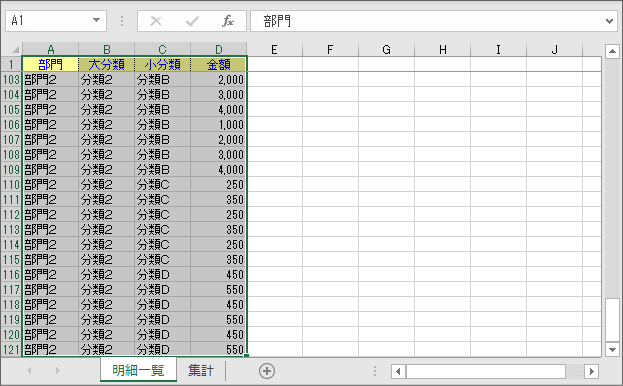This screenshot has width=623, height=386.
Task: Select column J header
Action: [x=554, y=50]
